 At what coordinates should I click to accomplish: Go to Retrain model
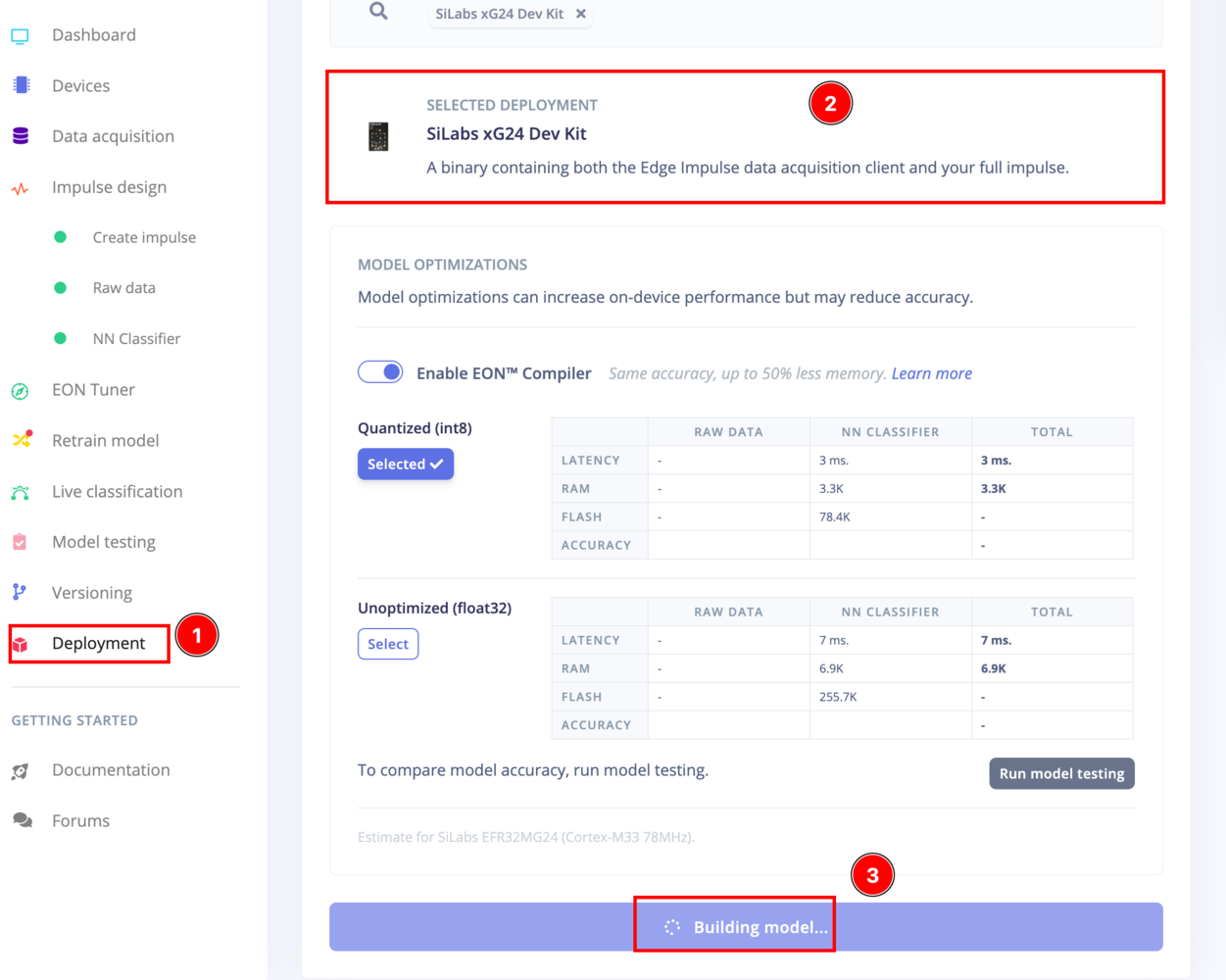pyautogui.click(x=105, y=441)
